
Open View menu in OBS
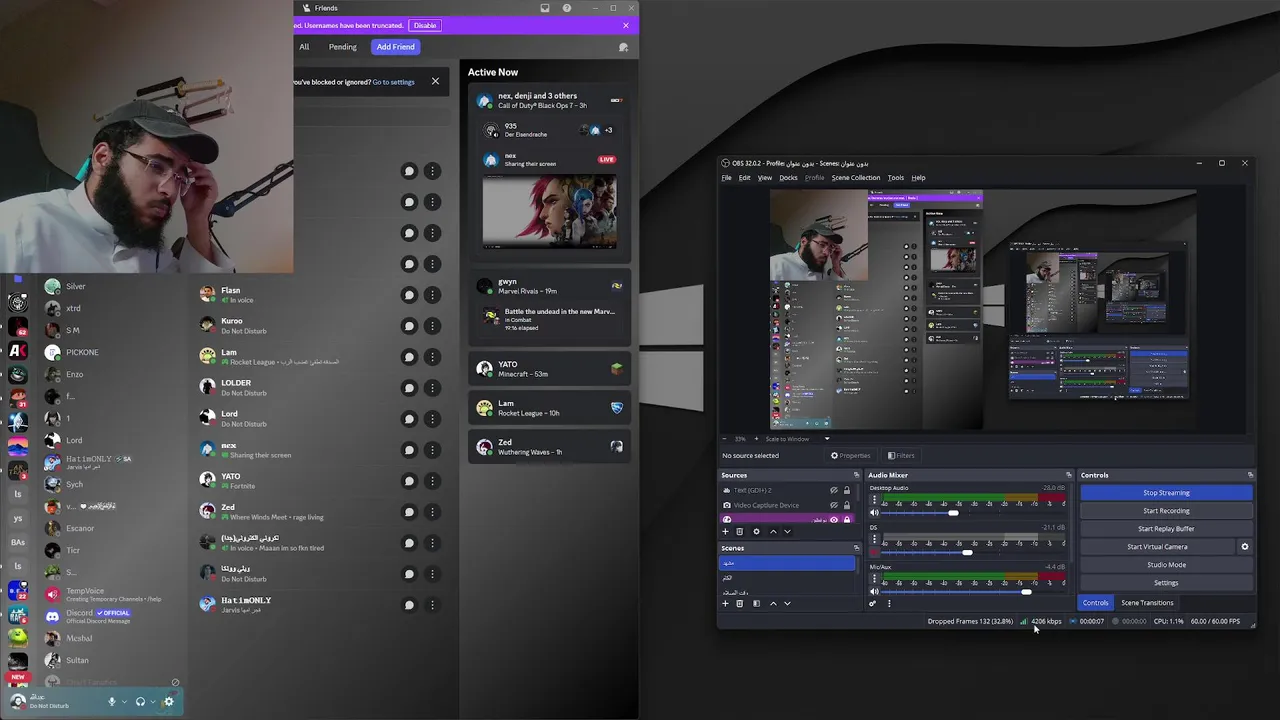pyautogui.click(x=765, y=178)
